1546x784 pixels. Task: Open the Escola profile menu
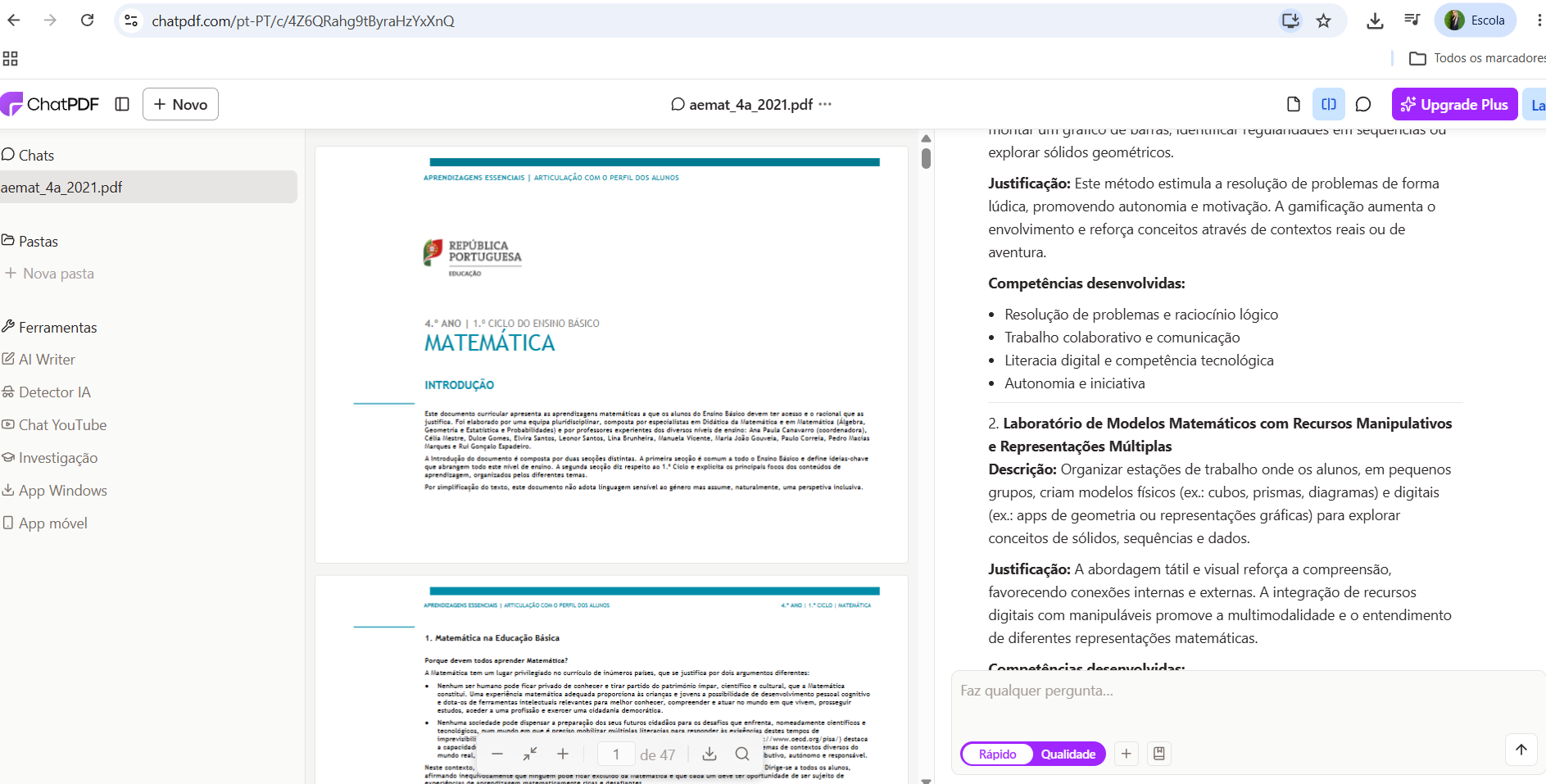coord(1475,20)
